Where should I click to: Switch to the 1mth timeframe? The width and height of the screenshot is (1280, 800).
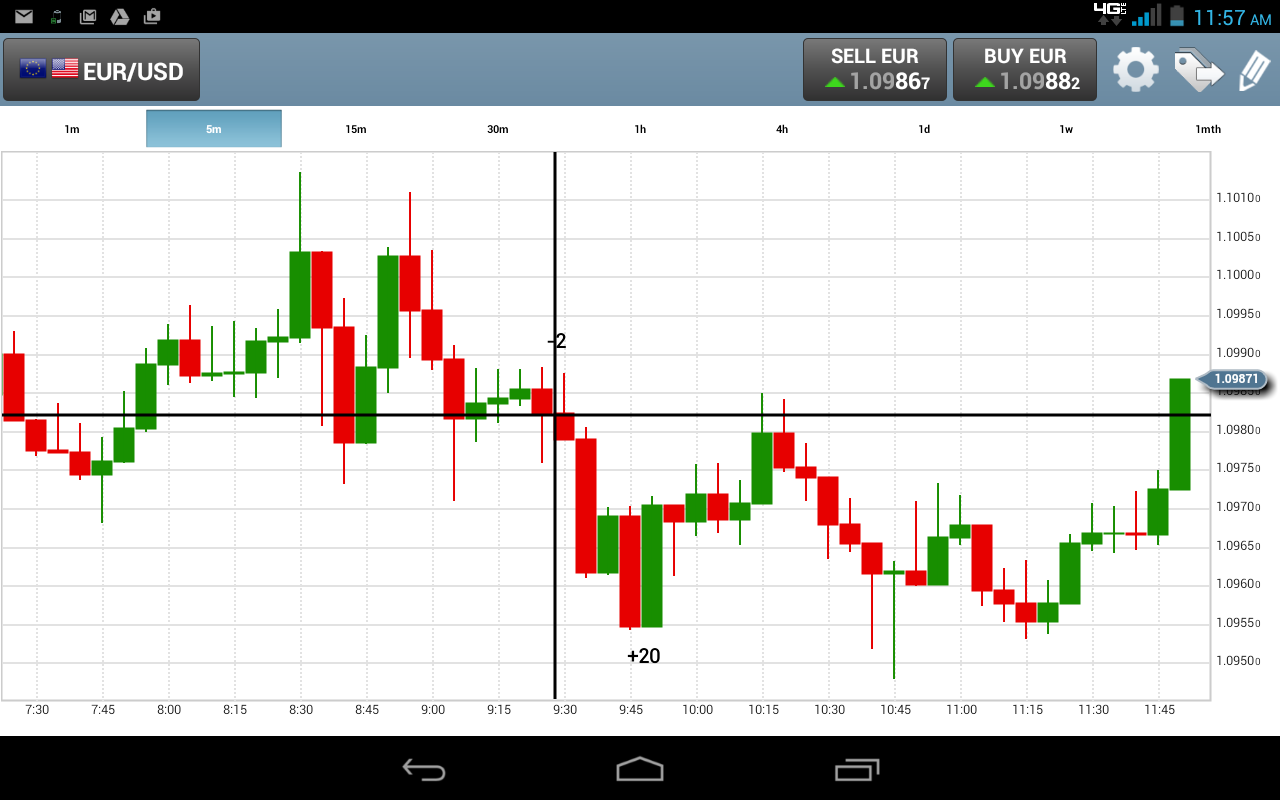(x=1208, y=129)
